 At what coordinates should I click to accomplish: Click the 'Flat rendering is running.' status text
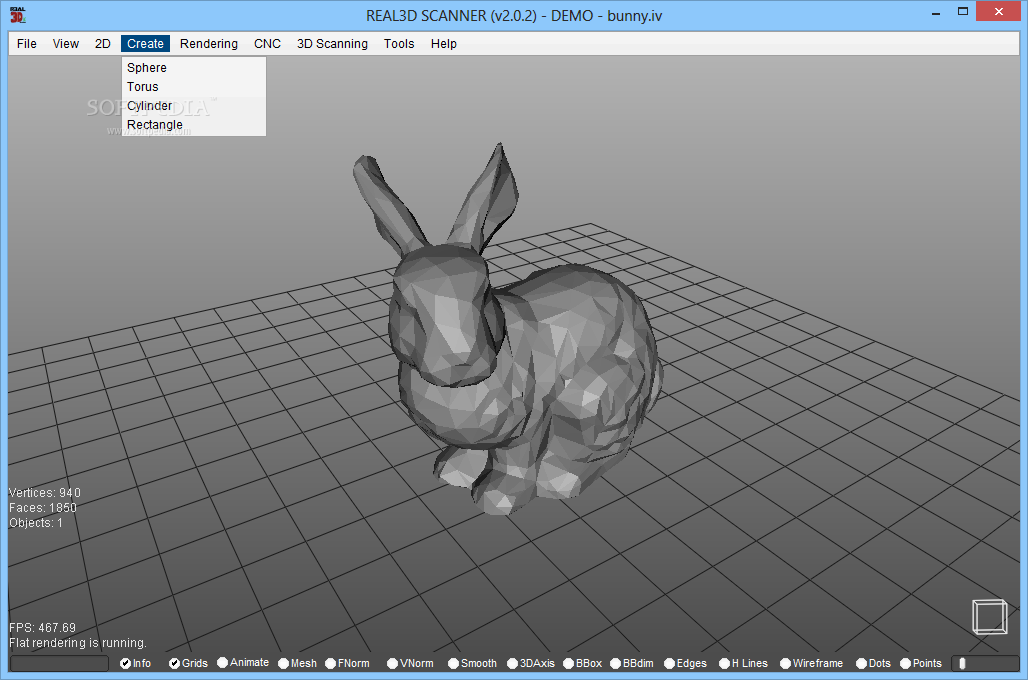click(77, 643)
